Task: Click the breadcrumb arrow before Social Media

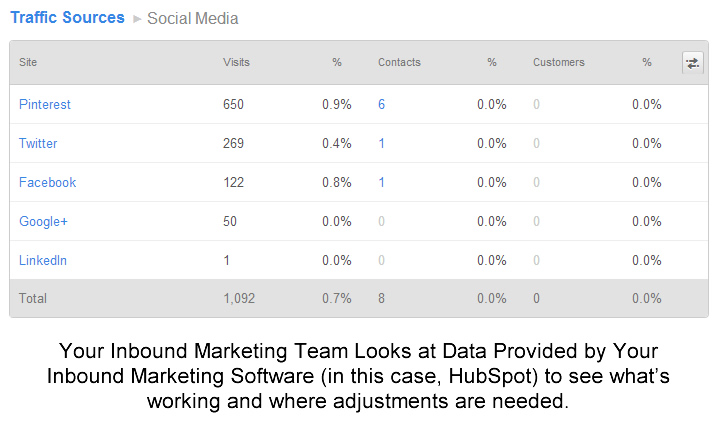Action: [x=137, y=19]
